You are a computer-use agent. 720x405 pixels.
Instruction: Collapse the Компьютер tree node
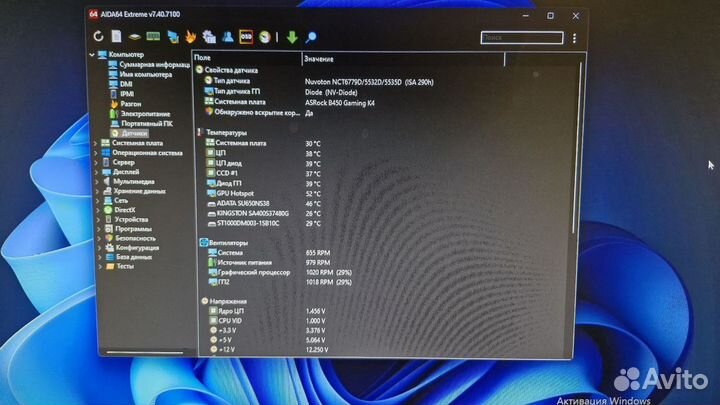92,55
